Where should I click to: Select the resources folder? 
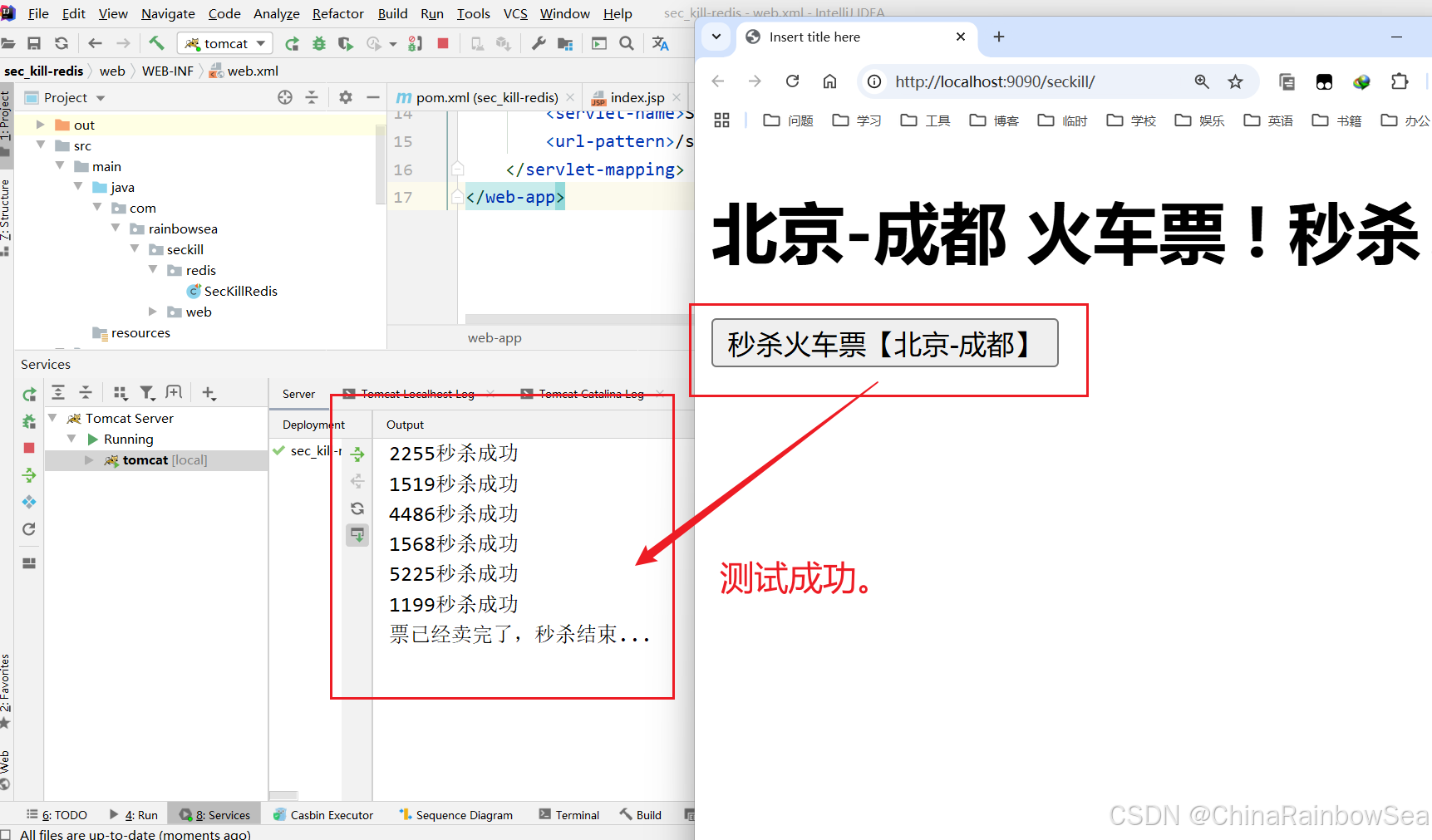[131, 332]
